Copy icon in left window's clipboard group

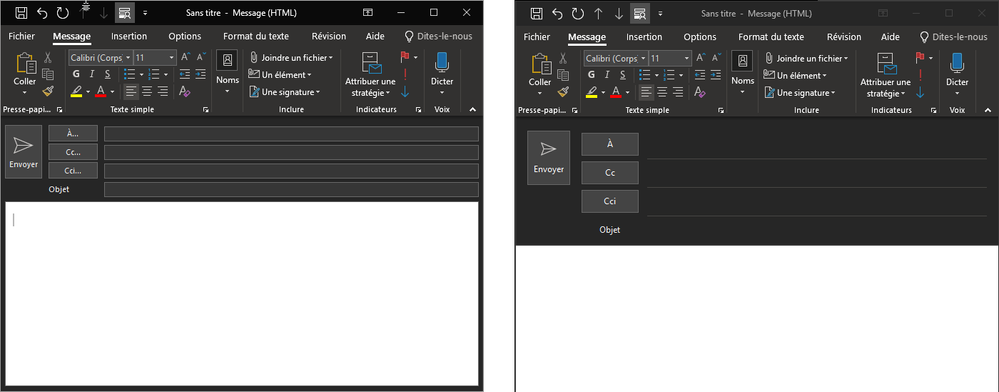48,75
